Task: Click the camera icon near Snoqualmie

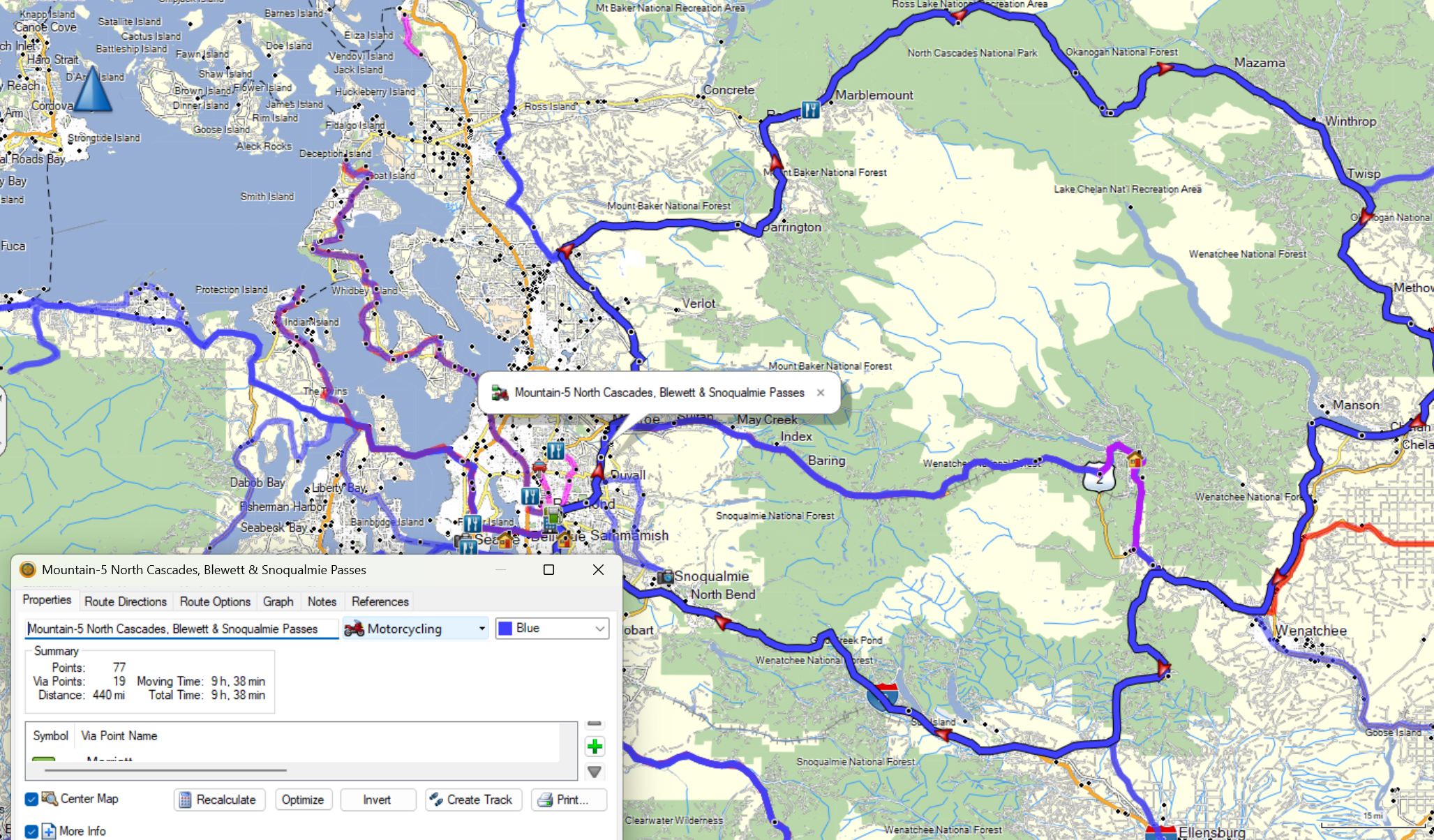Action: point(666,577)
